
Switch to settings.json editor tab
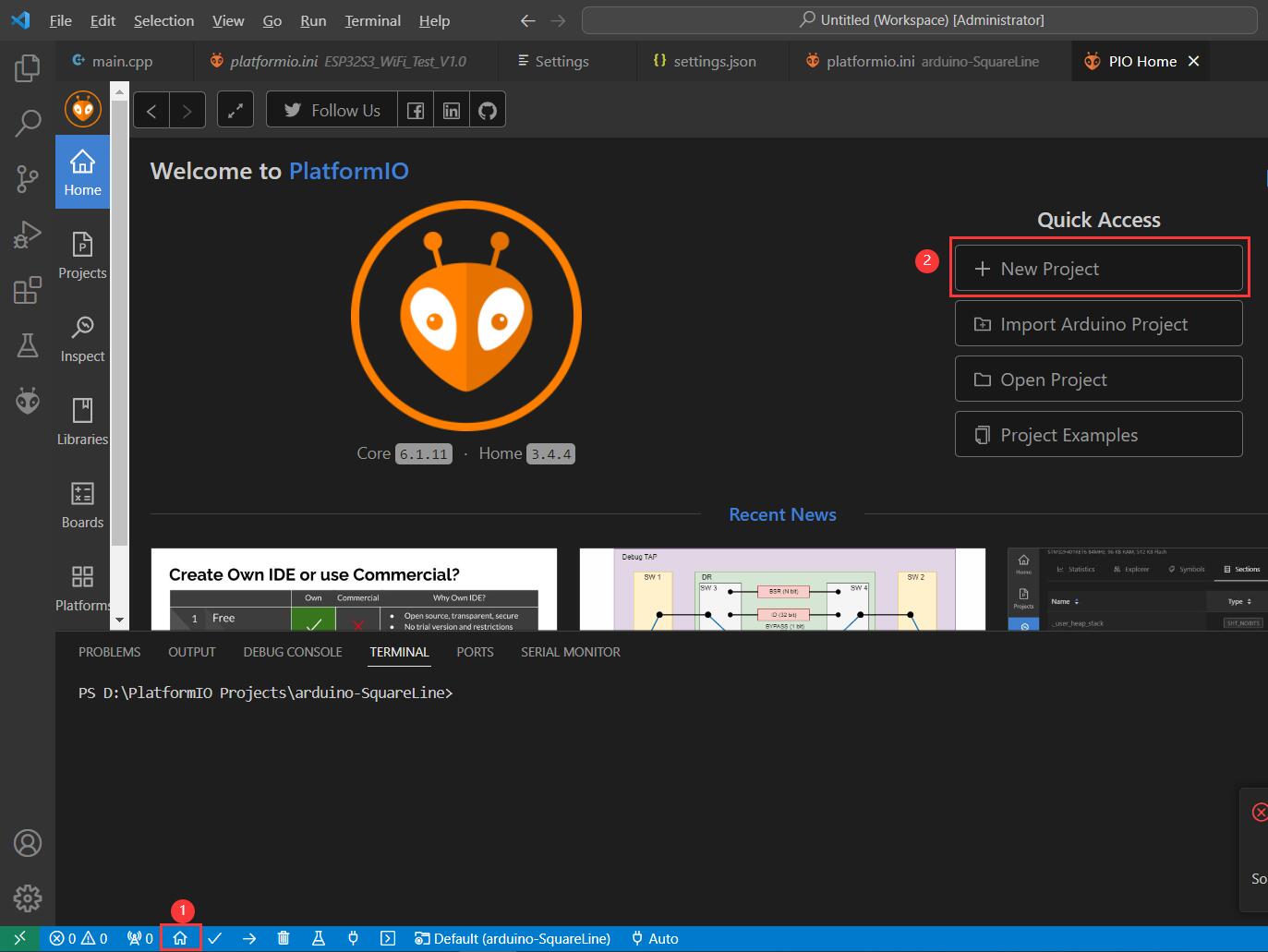click(714, 61)
